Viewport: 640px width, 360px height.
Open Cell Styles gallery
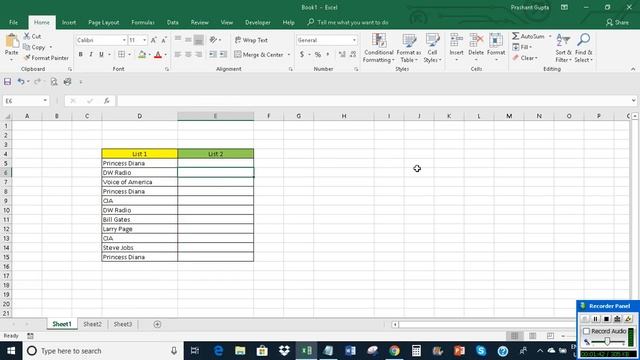coord(432,48)
